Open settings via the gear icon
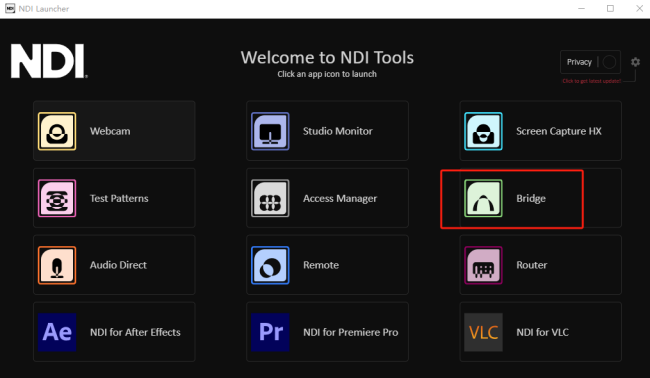The width and height of the screenshot is (650, 378). [x=635, y=62]
